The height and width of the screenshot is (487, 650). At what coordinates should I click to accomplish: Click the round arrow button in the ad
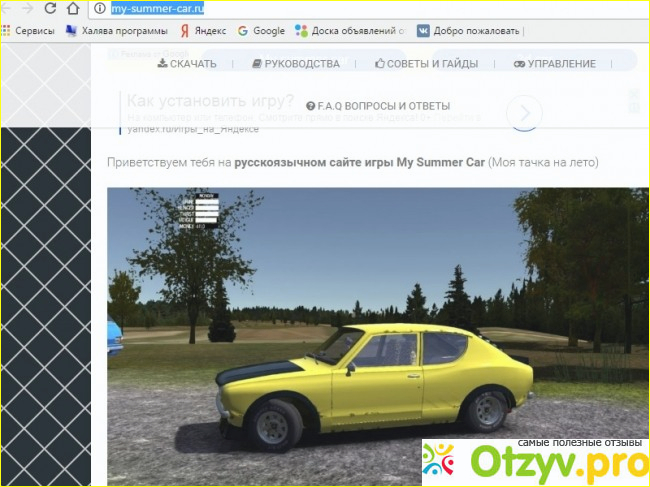click(524, 112)
